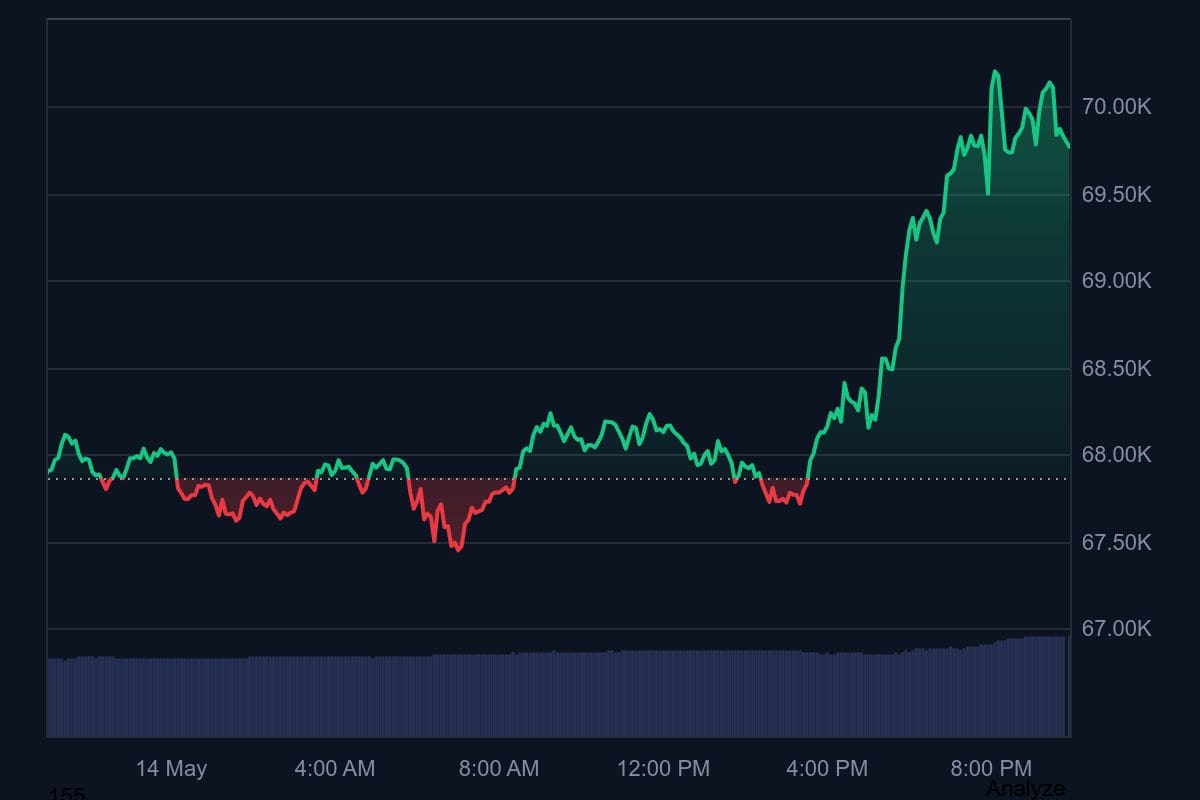The width and height of the screenshot is (1200, 800).
Task: Click the 4:00 PM time label
Action: [x=827, y=769]
